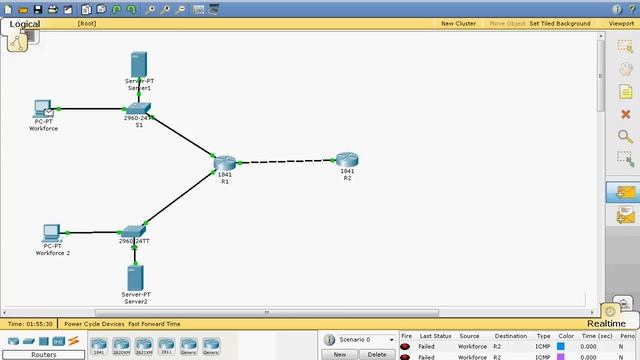640x360 pixels.
Task: Select the lower 2960-24TT switch
Action: click(x=133, y=232)
